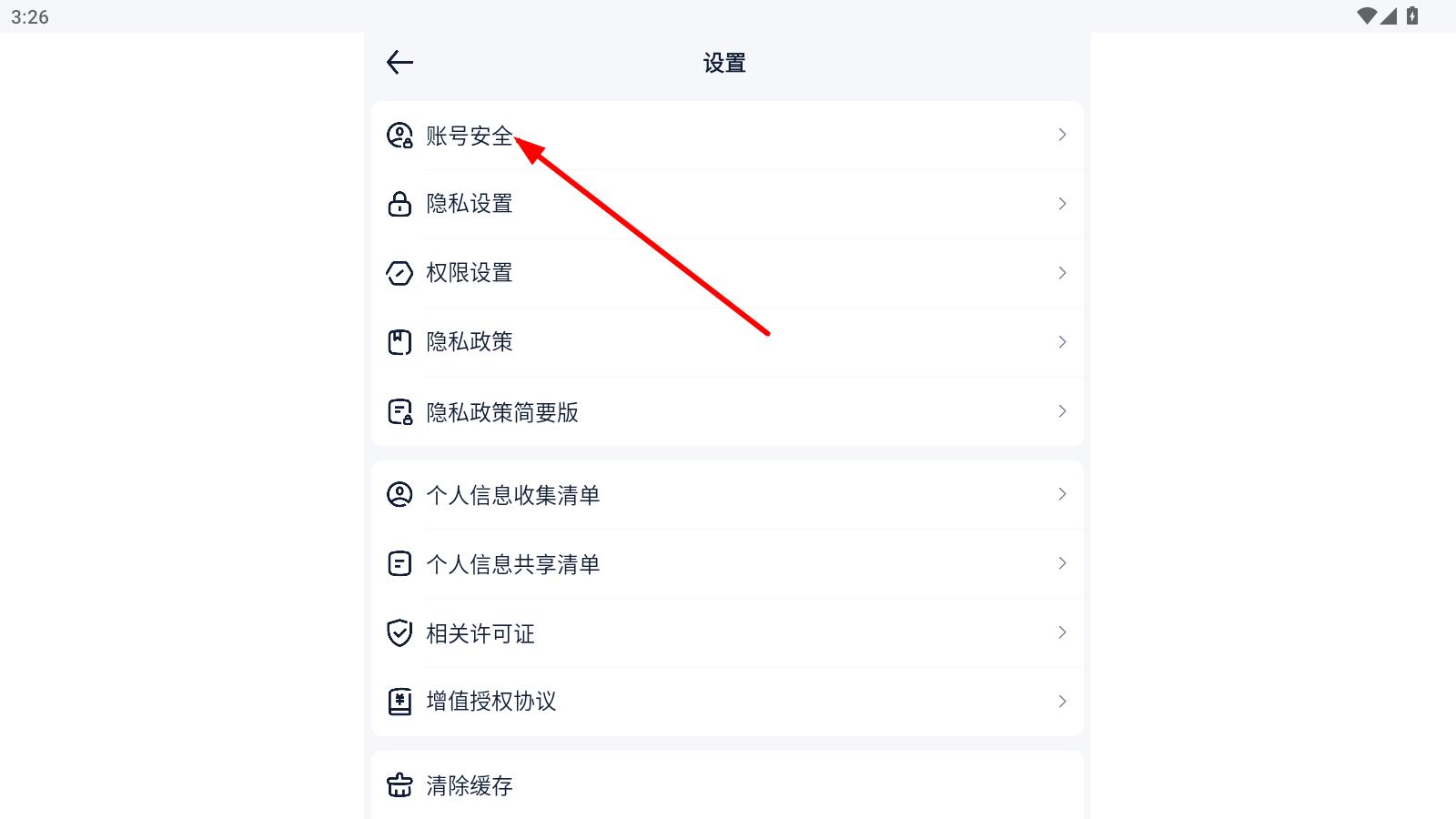This screenshot has width=1456, height=819.
Task: Click the 隐私政策 document icon
Action: pyautogui.click(x=399, y=342)
